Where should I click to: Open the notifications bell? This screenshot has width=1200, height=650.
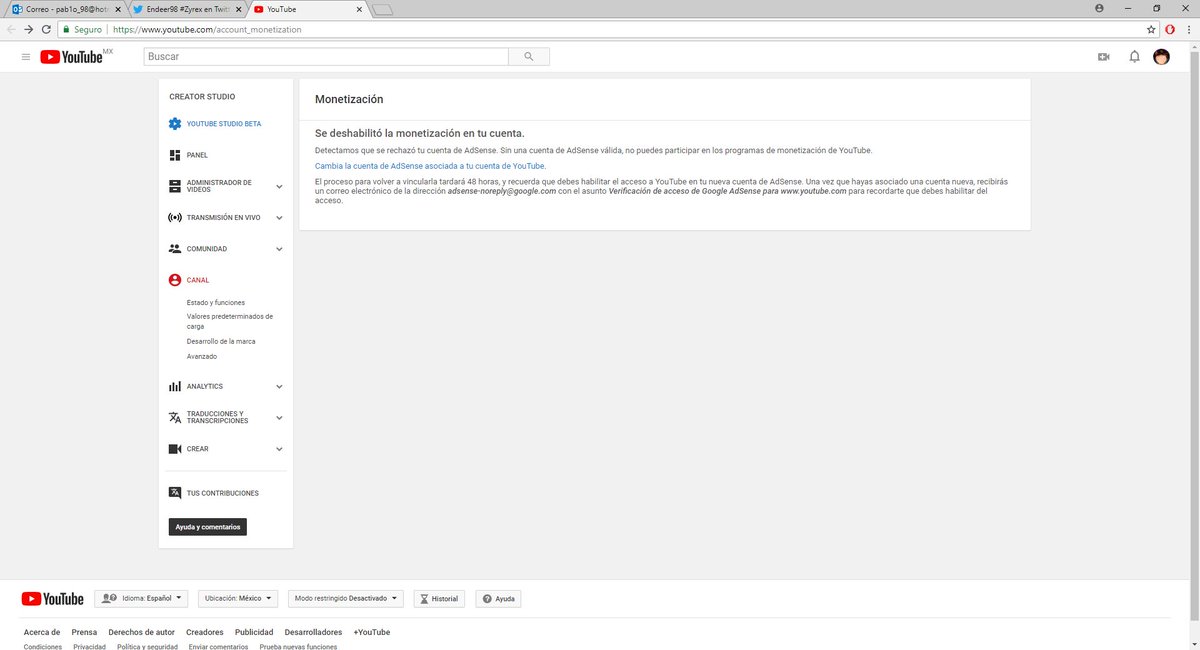1134,57
